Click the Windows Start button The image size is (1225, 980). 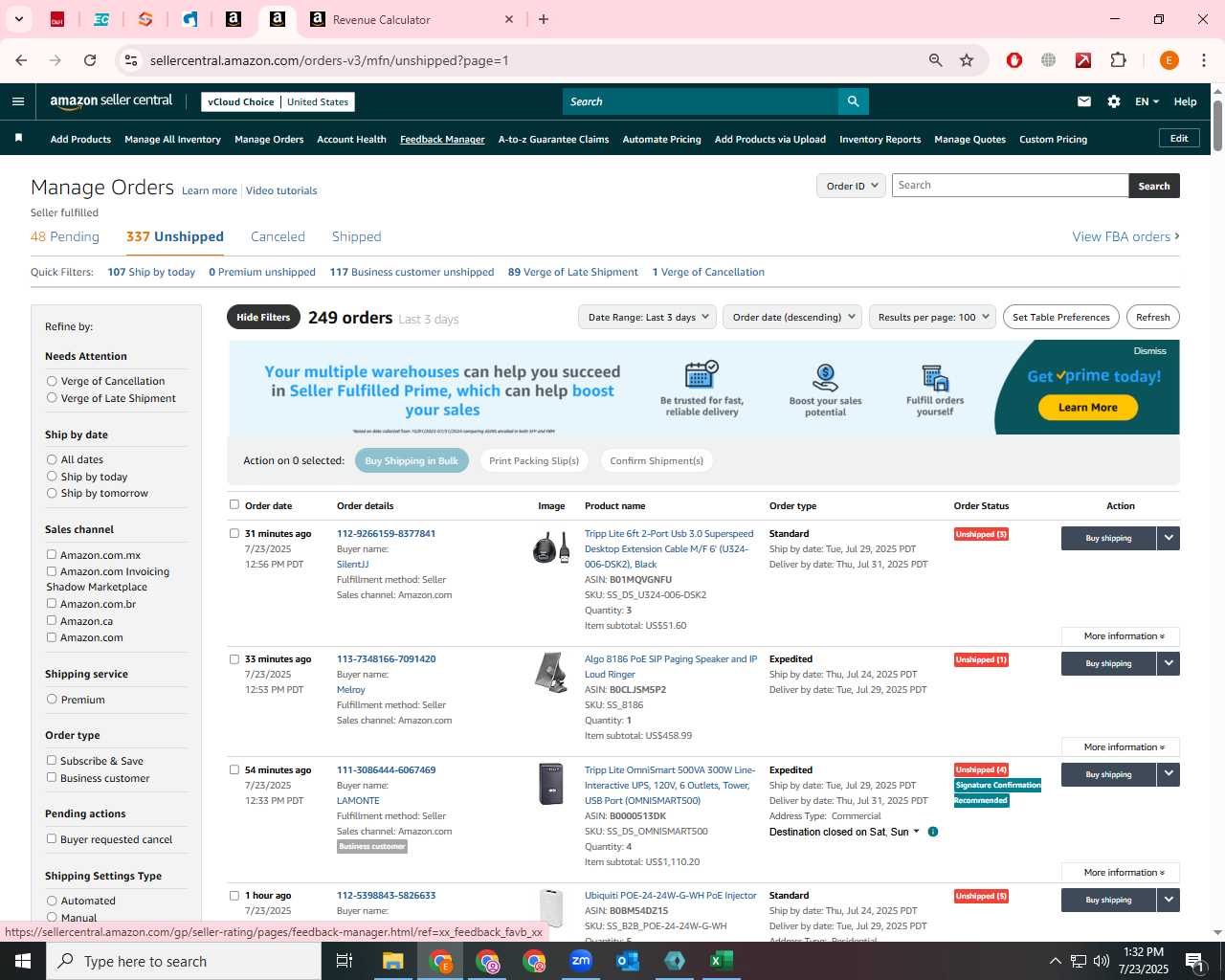tap(23, 961)
